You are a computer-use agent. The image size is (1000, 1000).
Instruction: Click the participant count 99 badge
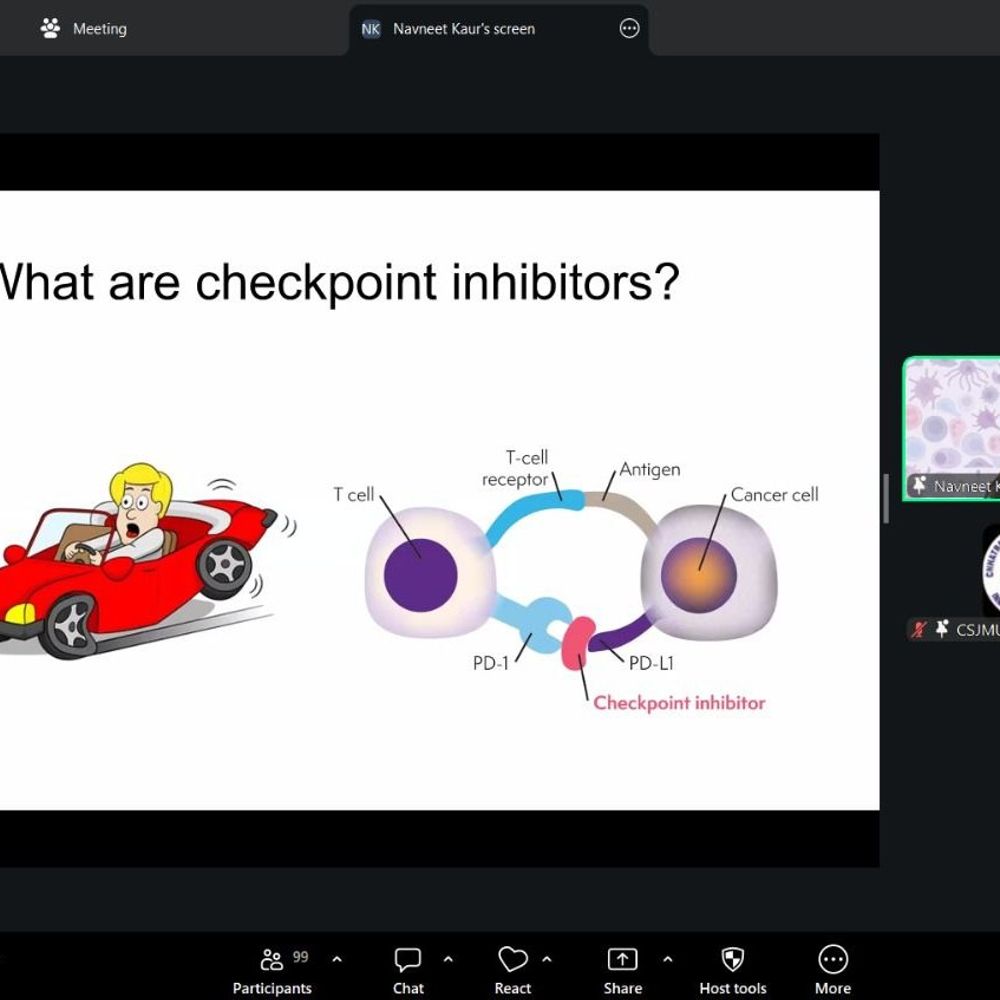tap(300, 958)
